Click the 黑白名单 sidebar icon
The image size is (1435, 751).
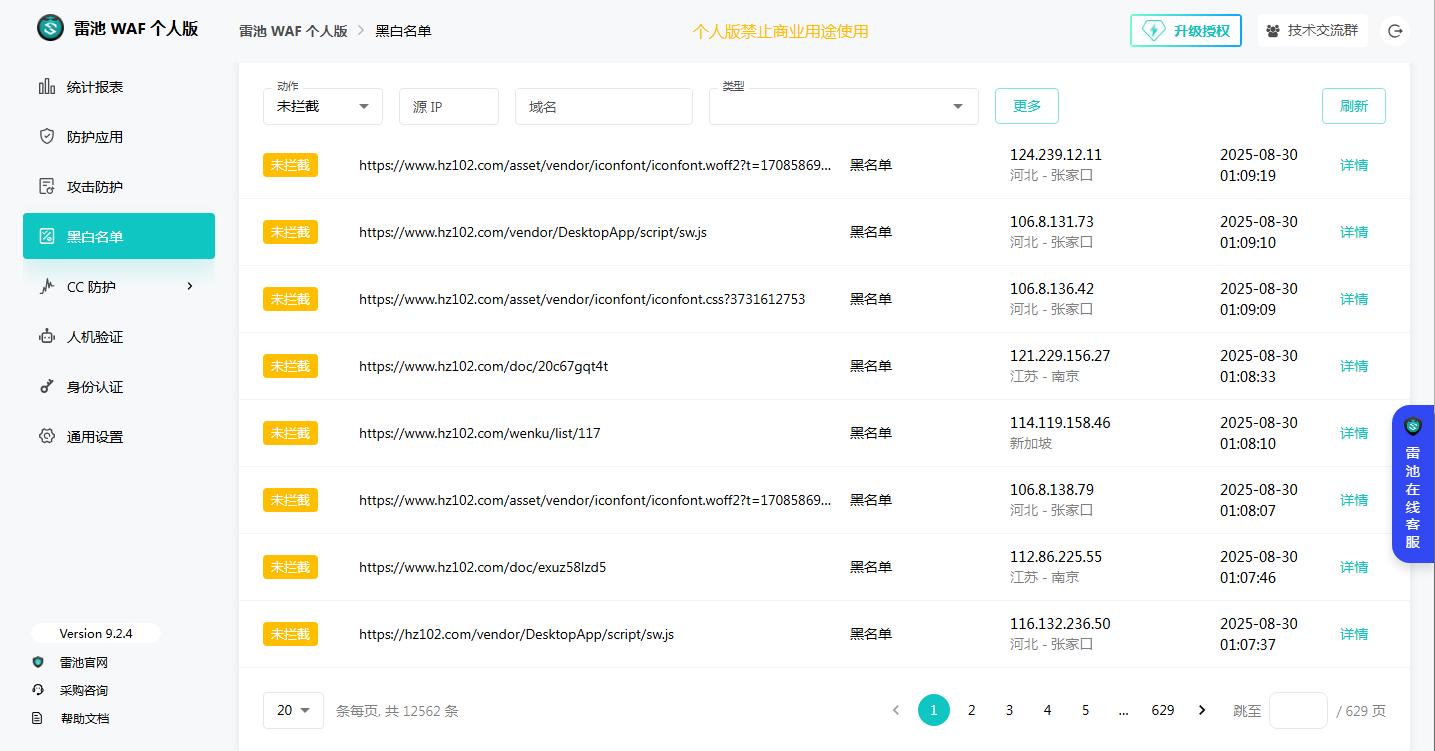point(47,237)
